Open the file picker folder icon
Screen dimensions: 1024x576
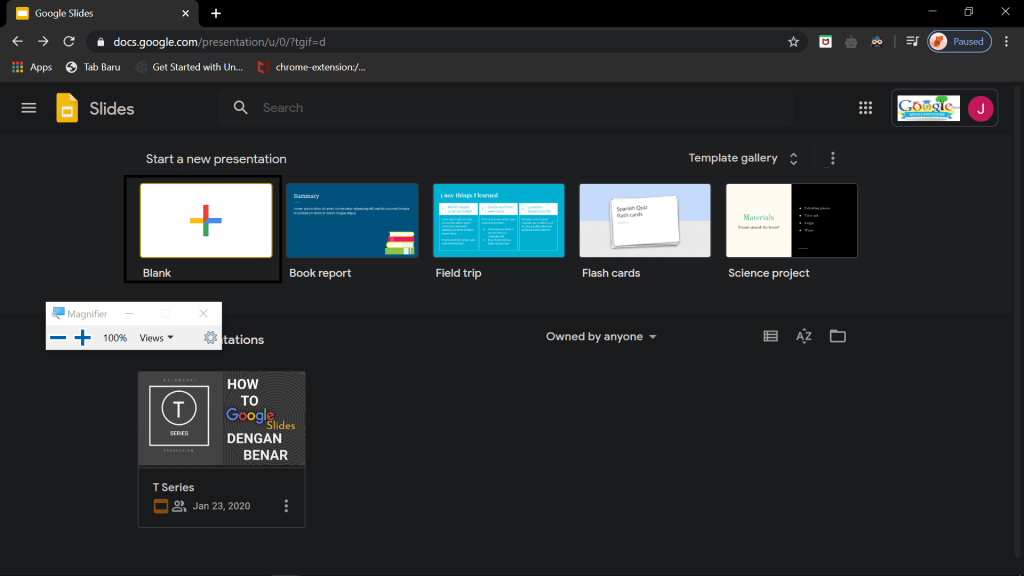click(x=838, y=336)
